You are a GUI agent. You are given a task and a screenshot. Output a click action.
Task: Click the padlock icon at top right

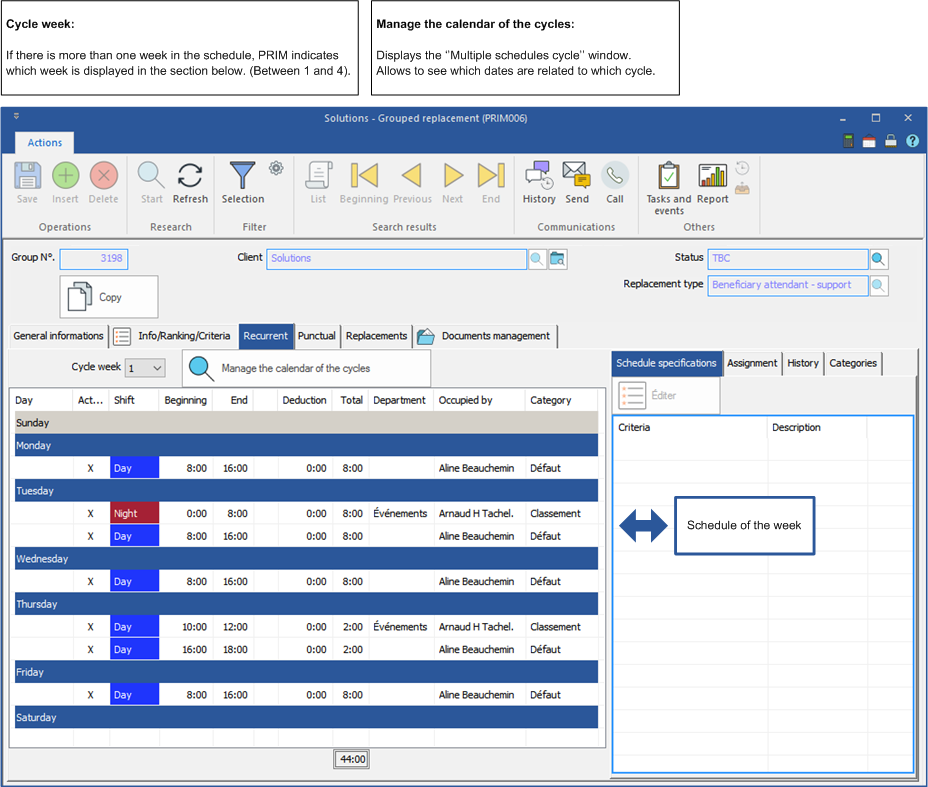pyautogui.click(x=891, y=141)
